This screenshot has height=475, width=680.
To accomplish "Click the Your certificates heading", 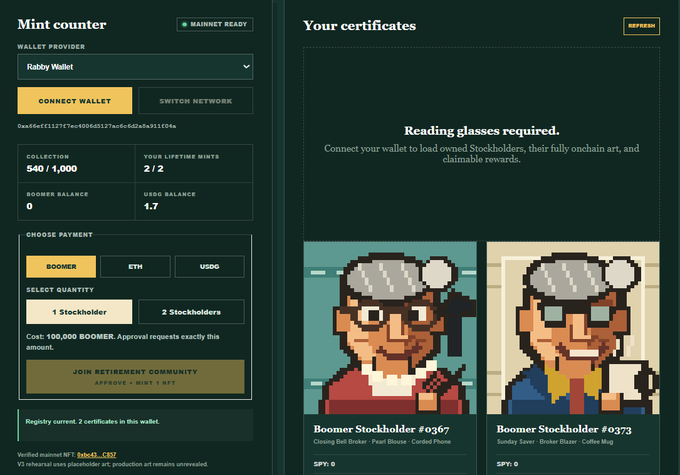I will [x=359, y=26].
